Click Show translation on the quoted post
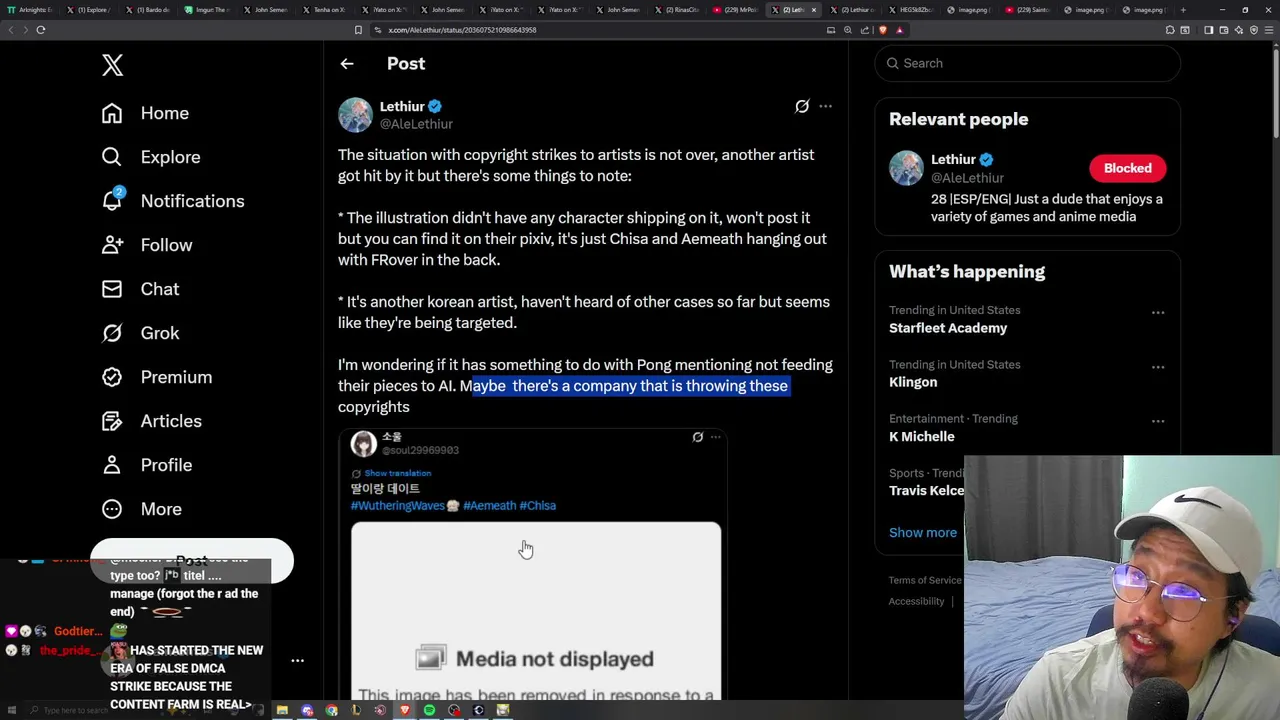Viewport: 1280px width, 720px height. tap(397, 473)
